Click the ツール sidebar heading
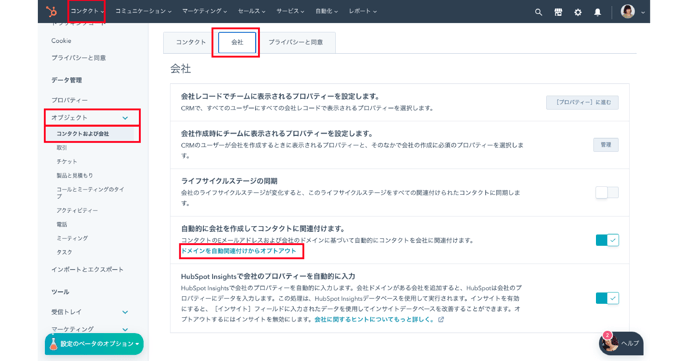The image size is (688, 361). tap(60, 292)
